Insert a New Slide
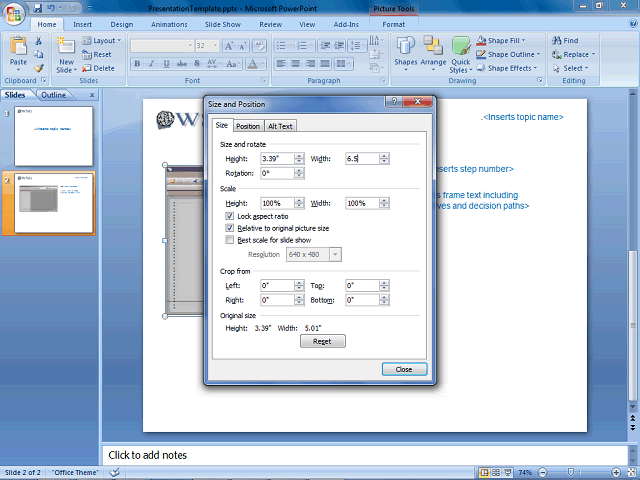This screenshot has width=640, height=480. pyautogui.click(x=66, y=55)
